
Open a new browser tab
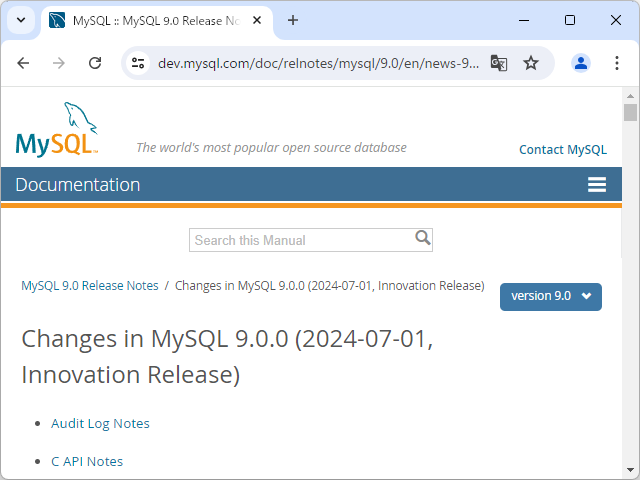tap(293, 20)
